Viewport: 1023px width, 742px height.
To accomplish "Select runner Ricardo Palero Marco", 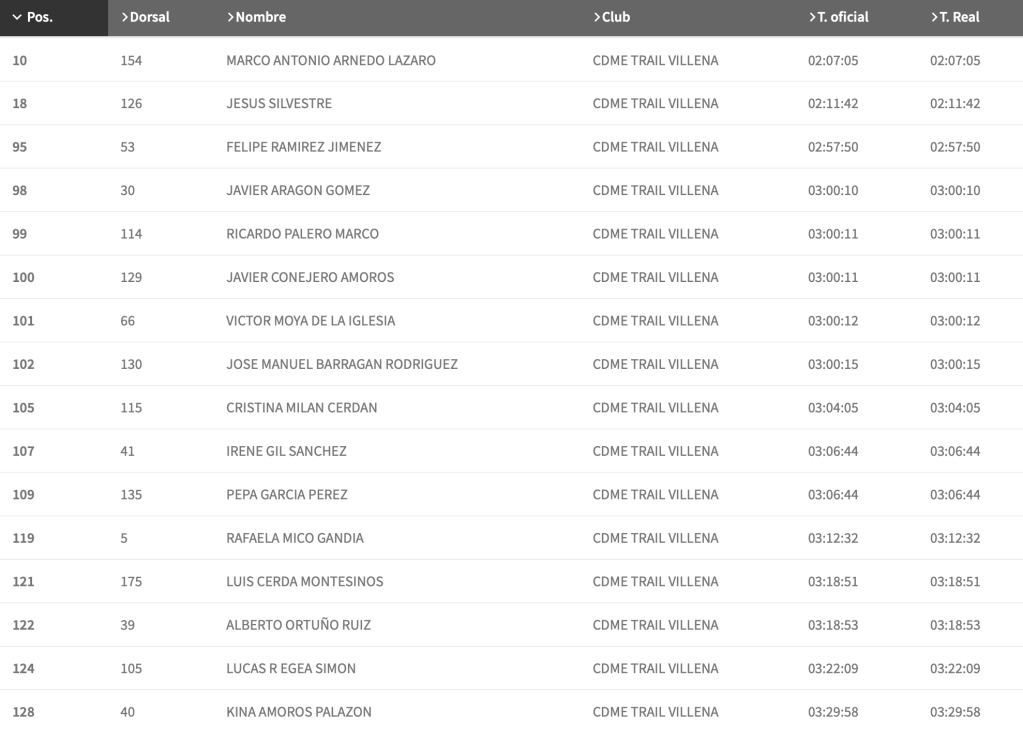I will tap(302, 234).
